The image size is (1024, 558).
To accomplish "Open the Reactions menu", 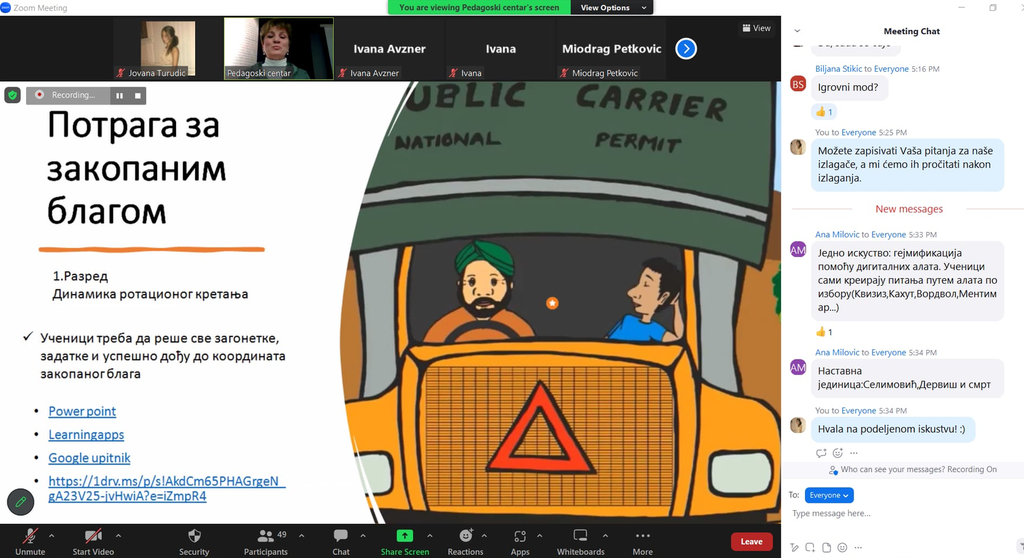I will point(465,536).
